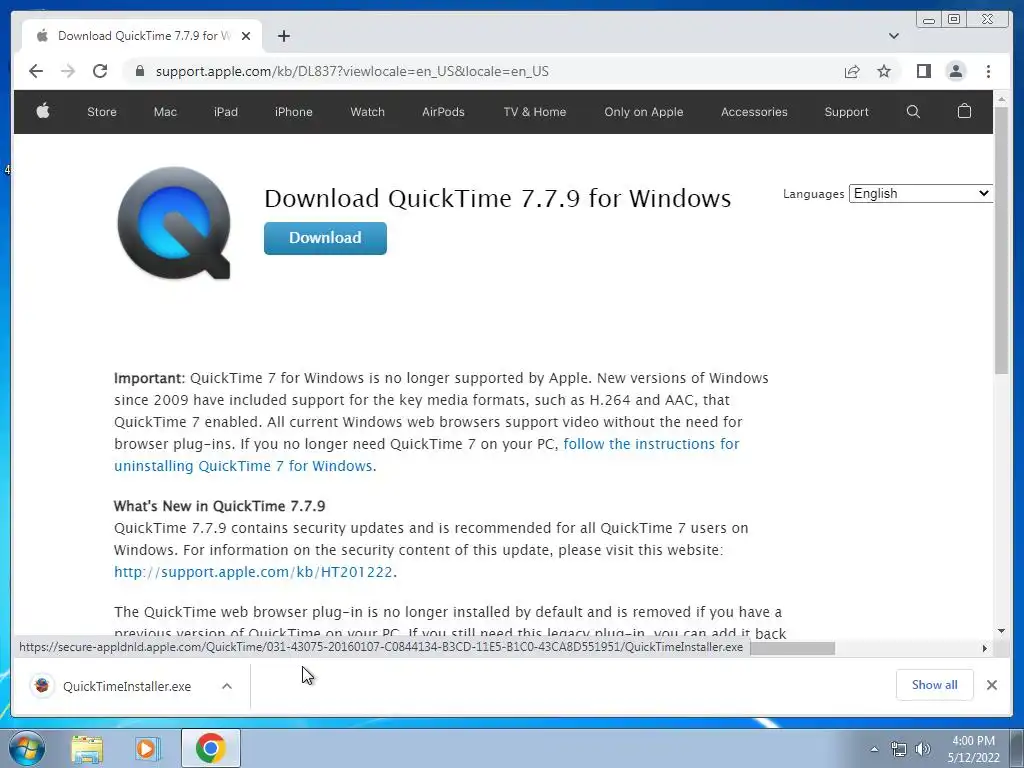Image resolution: width=1024 pixels, height=768 pixels.
Task: Click the padlock site info icon
Action: click(140, 71)
